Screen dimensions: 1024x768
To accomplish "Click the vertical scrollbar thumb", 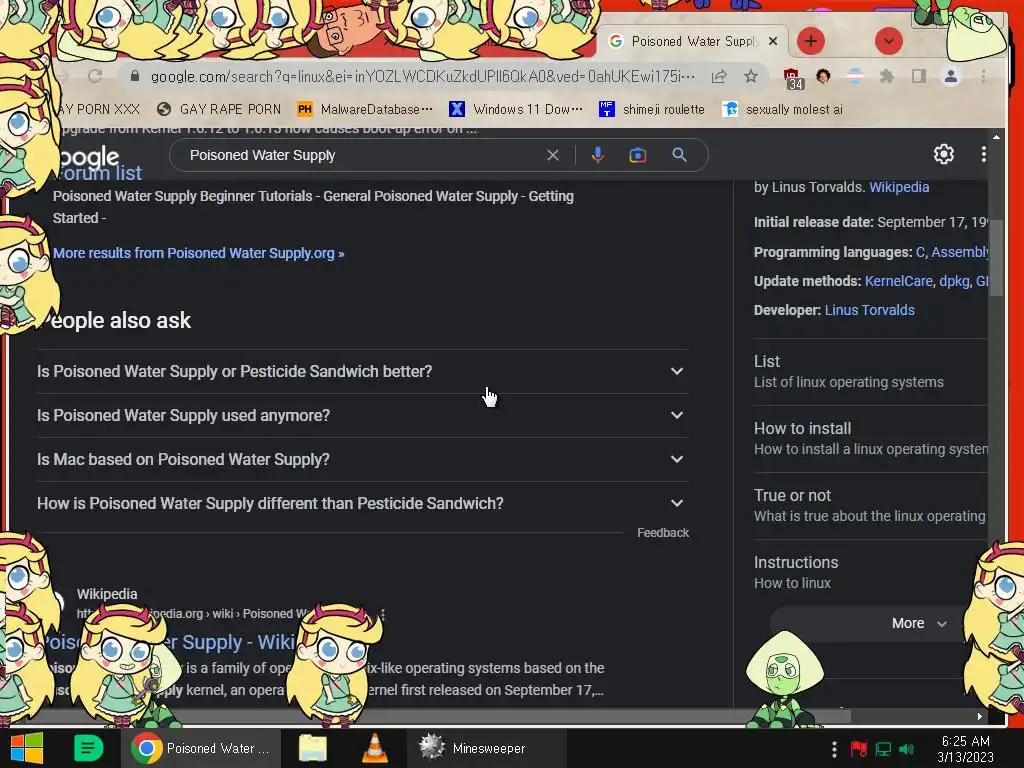I will (996, 259).
